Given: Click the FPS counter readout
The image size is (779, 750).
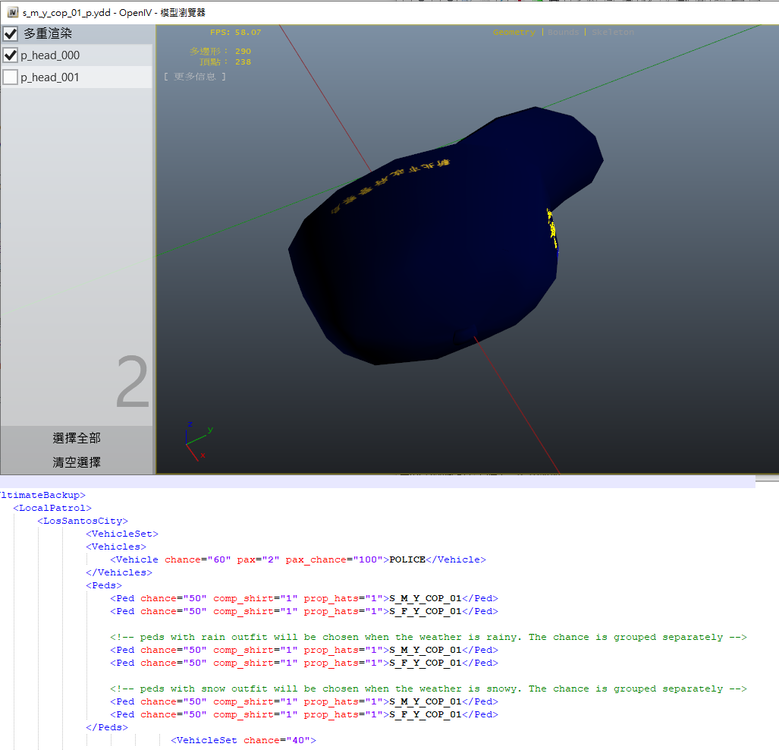Looking at the screenshot, I should click(x=235, y=32).
